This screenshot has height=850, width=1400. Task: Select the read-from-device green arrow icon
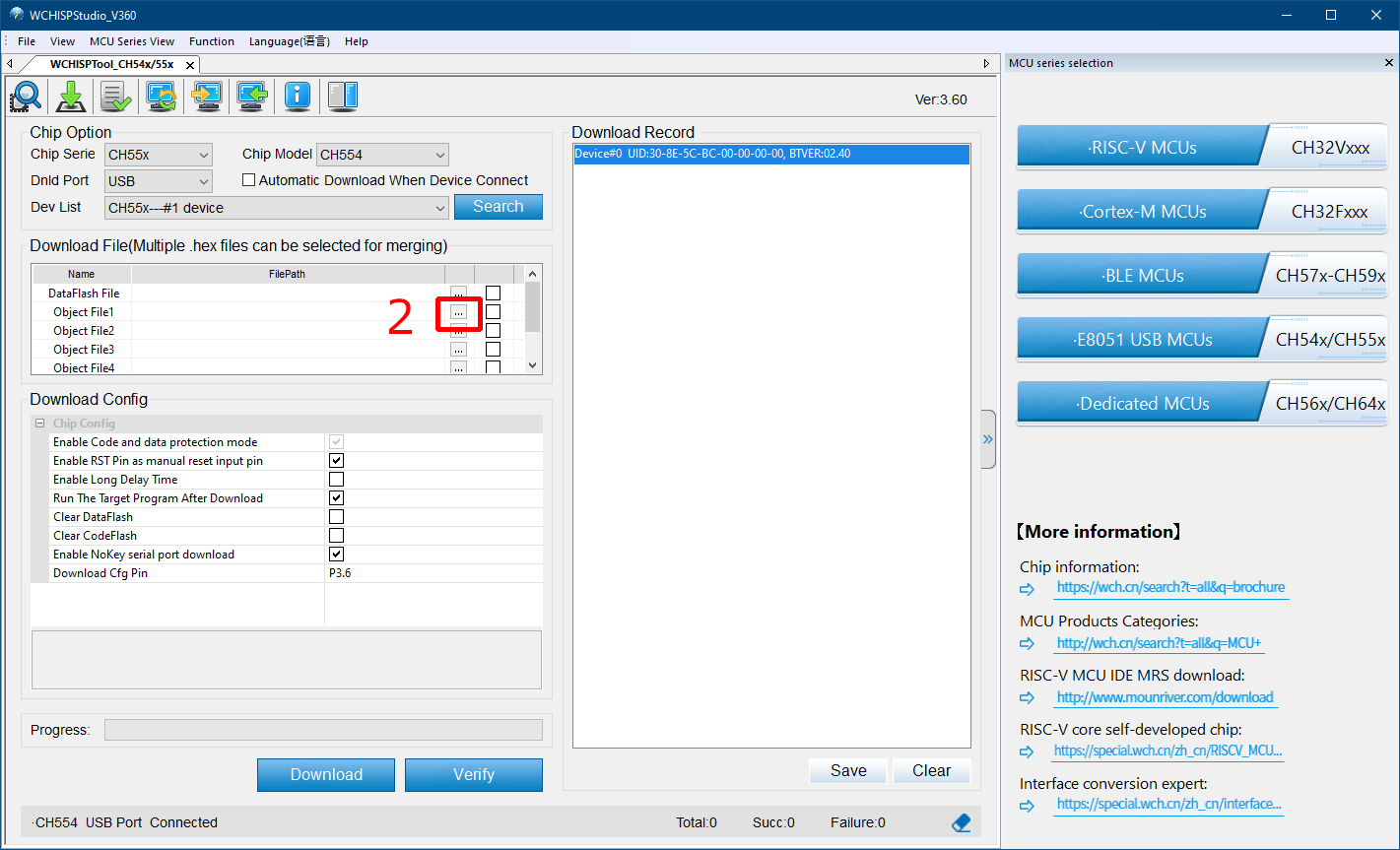coord(251,96)
